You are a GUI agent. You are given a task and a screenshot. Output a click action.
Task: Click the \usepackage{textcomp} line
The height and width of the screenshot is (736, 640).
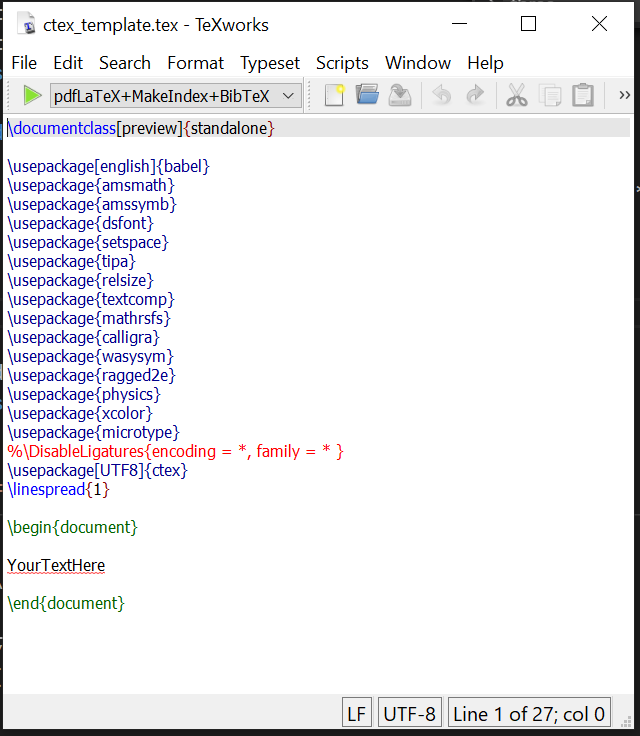click(x=91, y=299)
